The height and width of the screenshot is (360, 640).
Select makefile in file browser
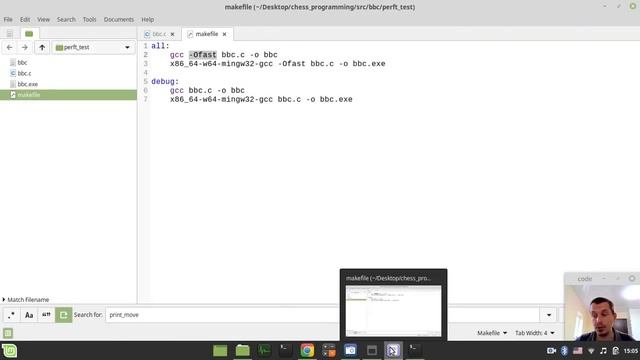[68, 95]
